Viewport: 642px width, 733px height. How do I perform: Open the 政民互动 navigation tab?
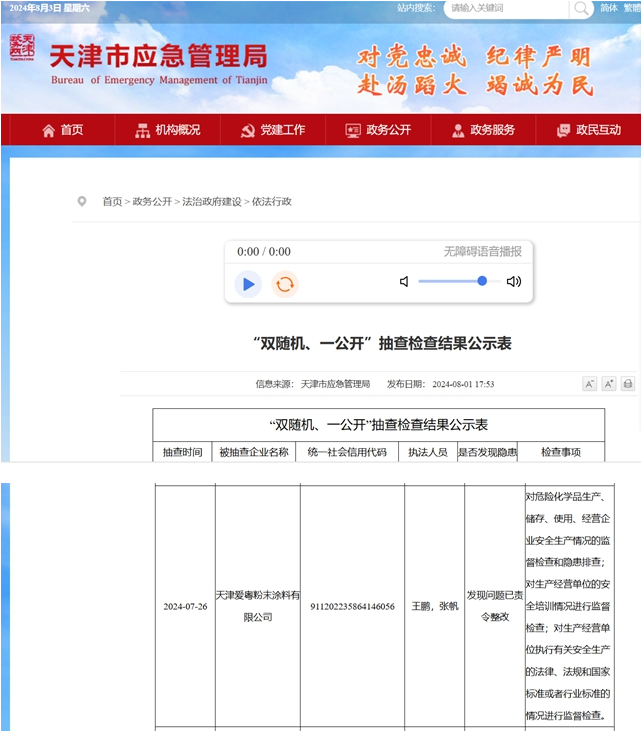(x=589, y=130)
